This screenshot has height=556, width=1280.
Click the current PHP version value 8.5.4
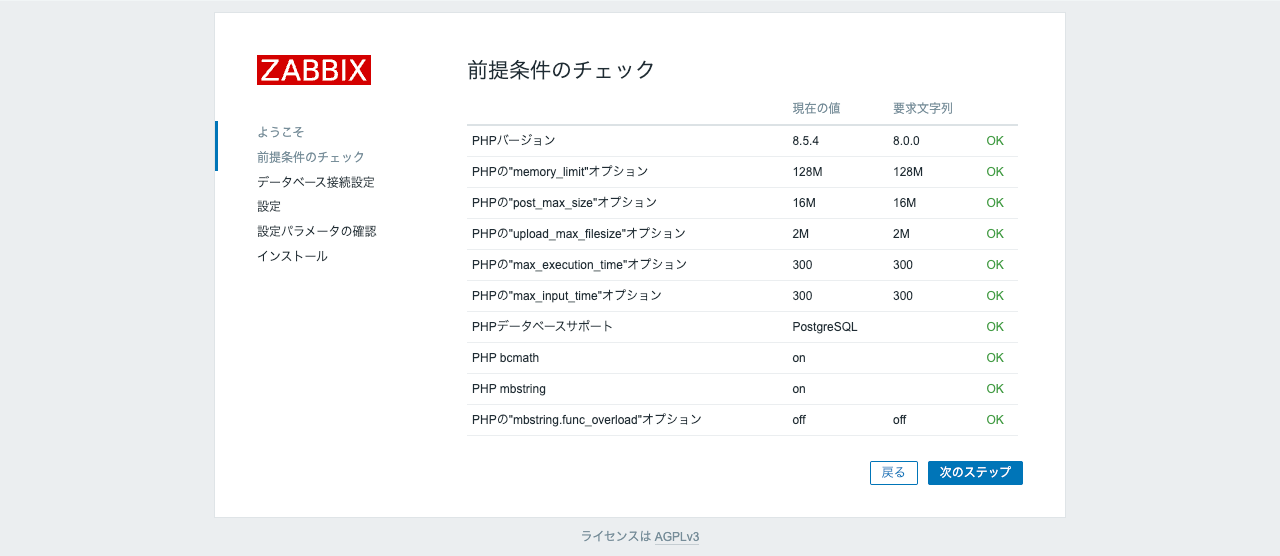click(806, 141)
